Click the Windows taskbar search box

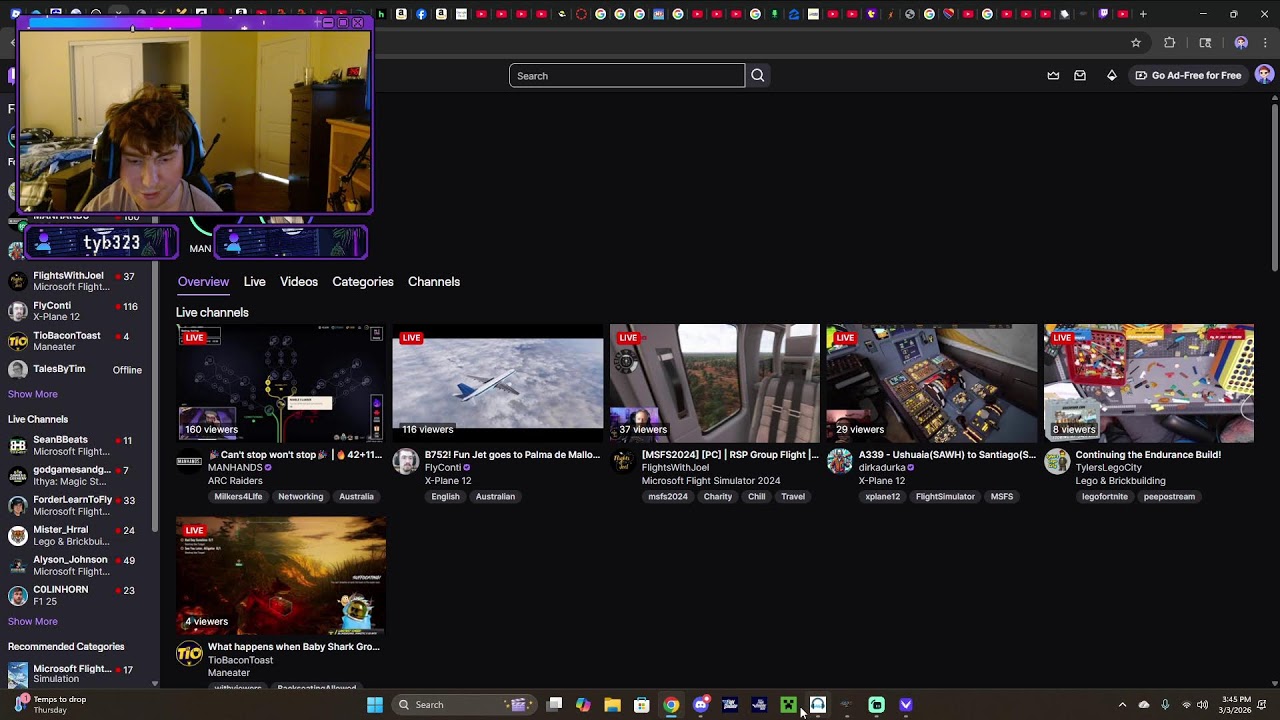[x=463, y=705]
